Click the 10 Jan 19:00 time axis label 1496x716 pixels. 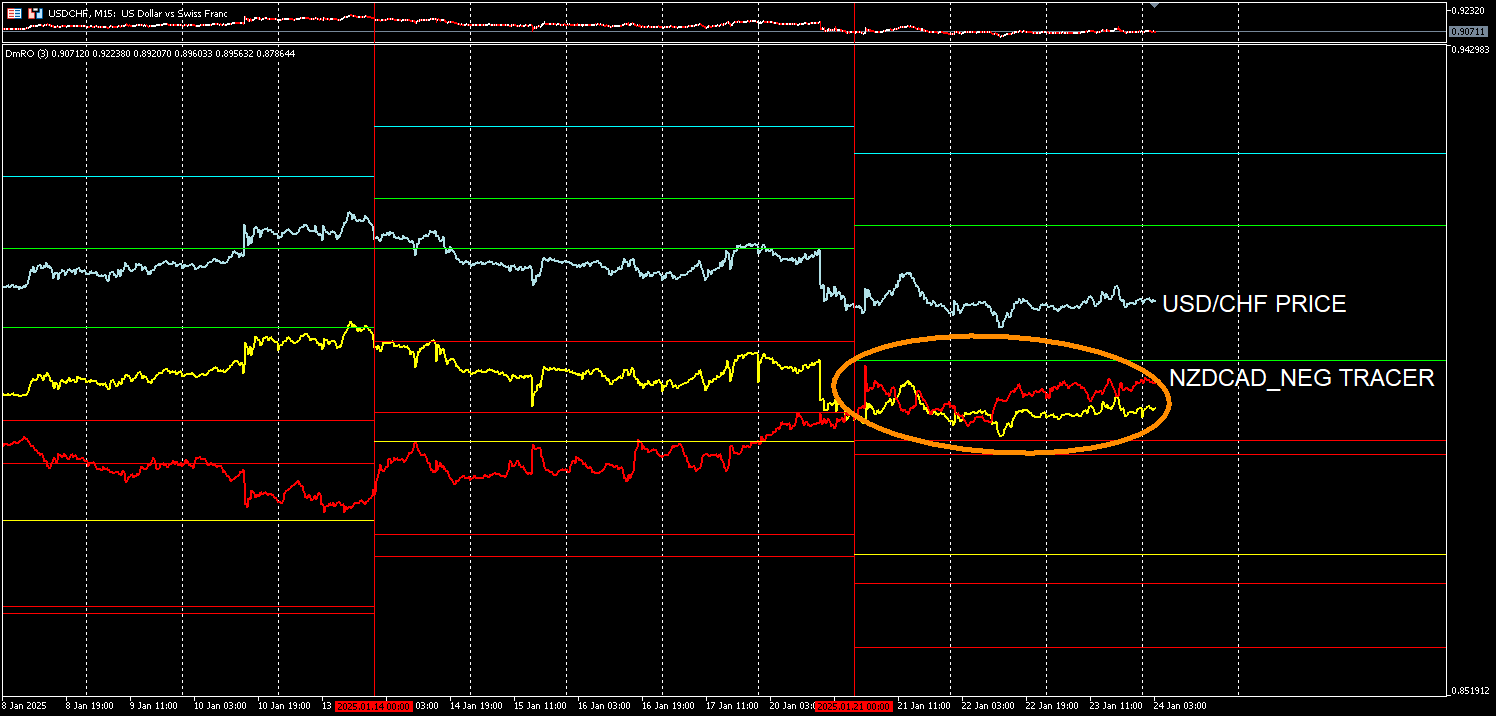[x=284, y=706]
